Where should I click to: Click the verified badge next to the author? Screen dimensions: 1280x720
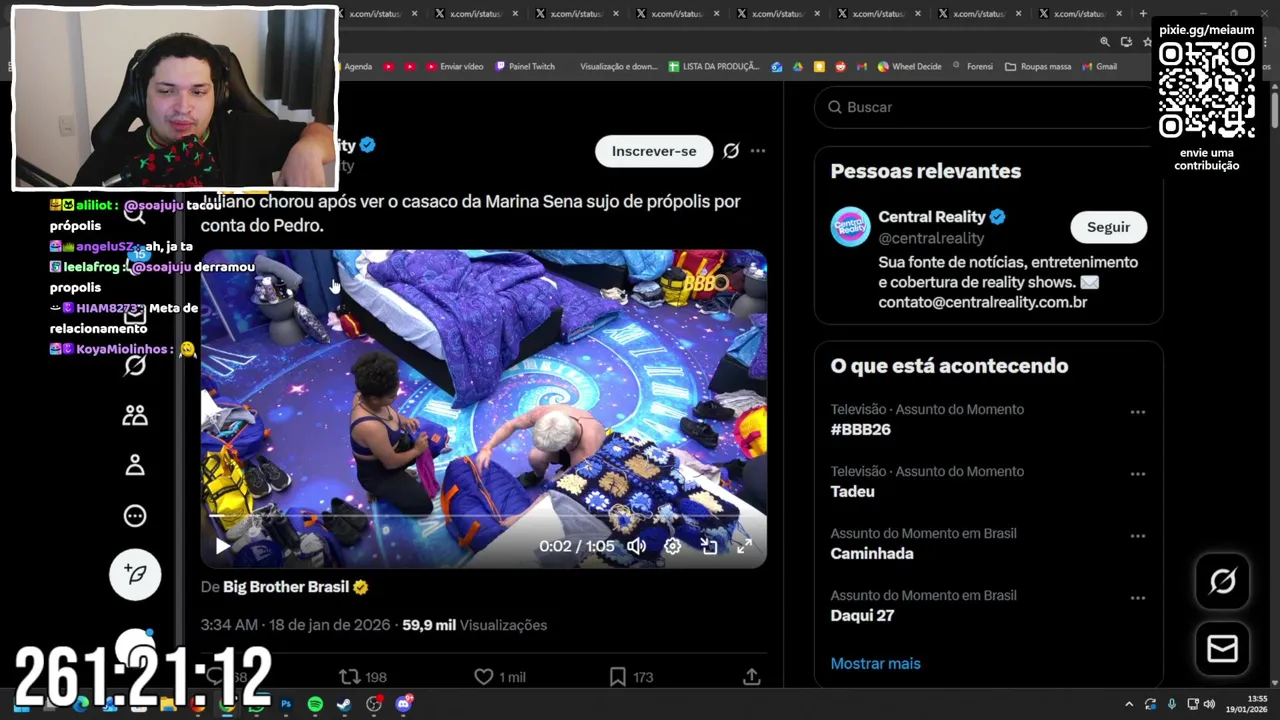pyautogui.click(x=367, y=145)
